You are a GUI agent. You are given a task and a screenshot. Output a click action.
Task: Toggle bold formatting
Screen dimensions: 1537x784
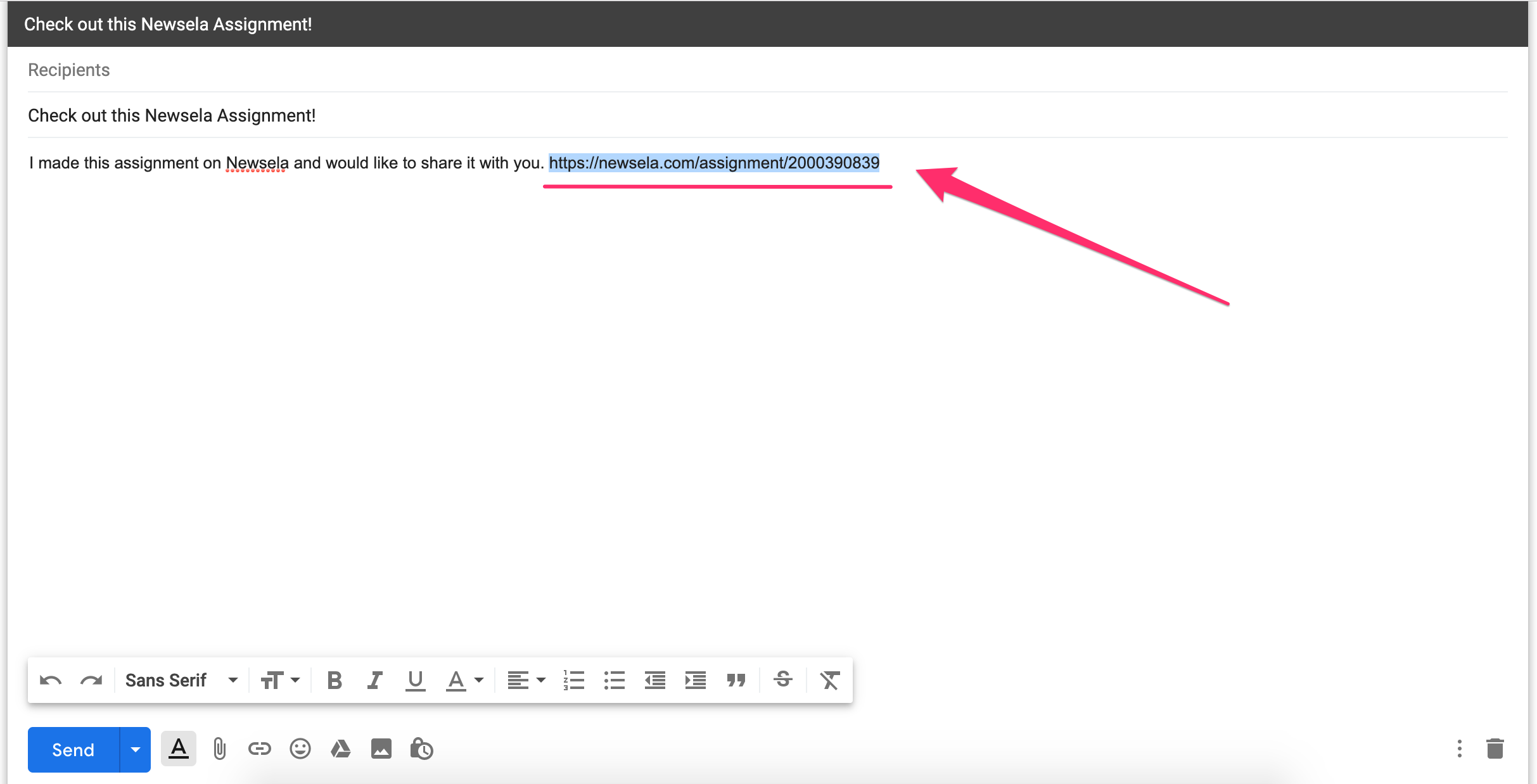click(335, 681)
